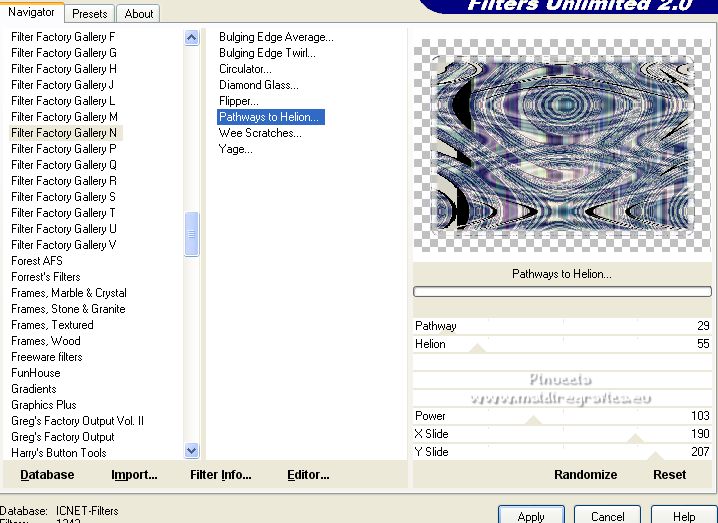Open the About tab
The height and width of the screenshot is (523, 718).
[139, 14]
